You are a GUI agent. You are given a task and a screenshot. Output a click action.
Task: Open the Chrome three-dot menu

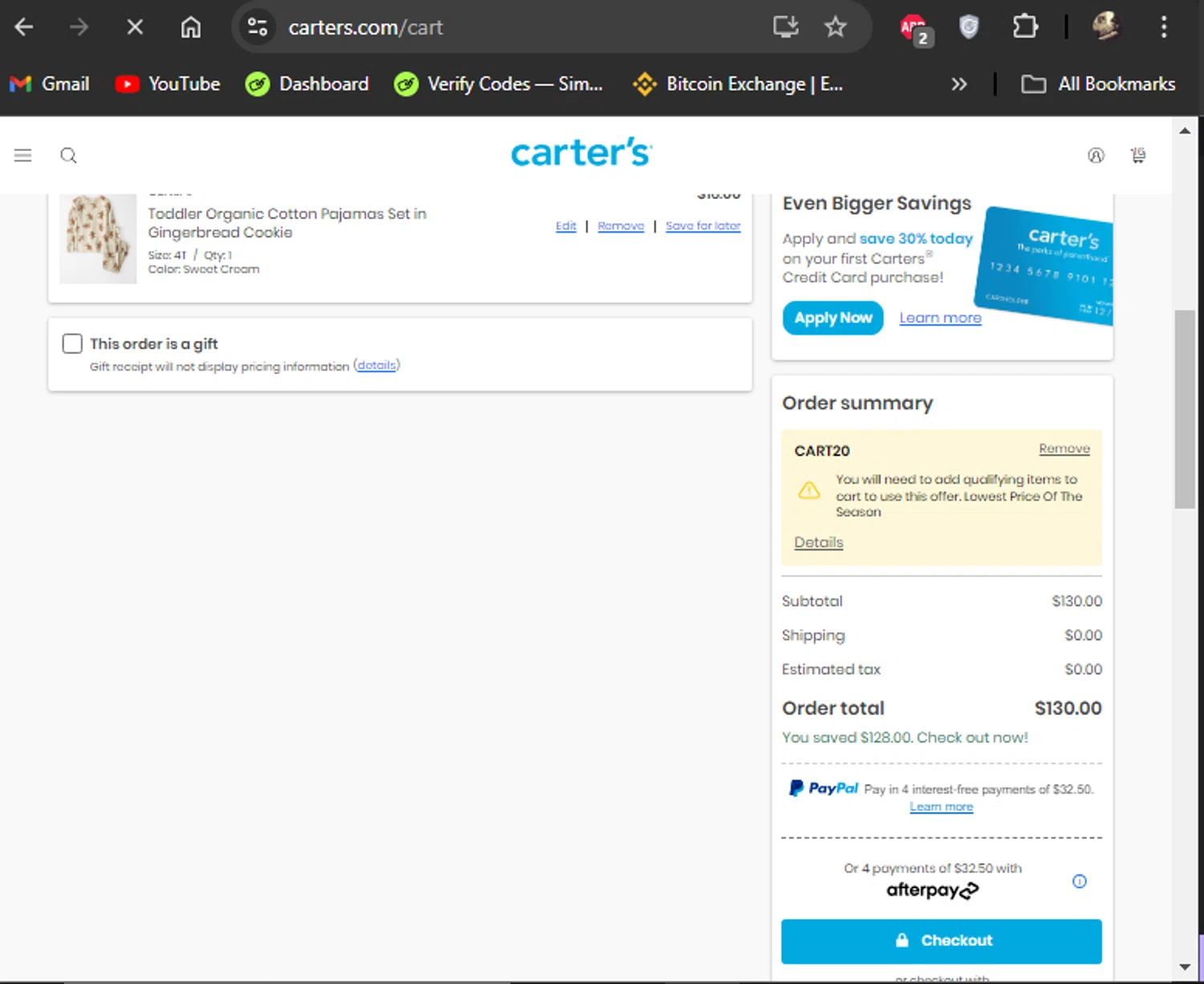pos(1164,27)
